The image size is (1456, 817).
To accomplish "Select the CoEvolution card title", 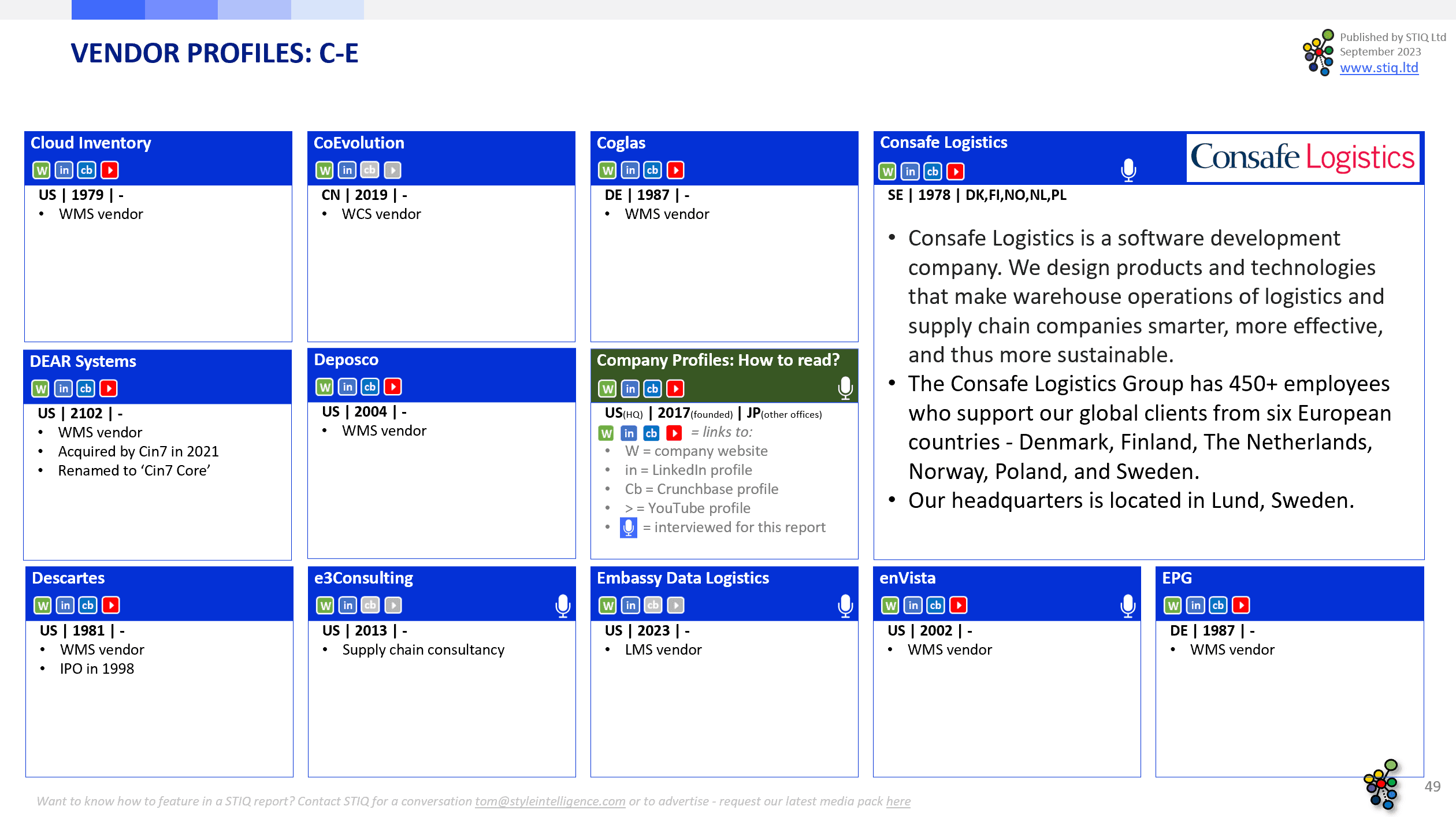I will coord(359,143).
